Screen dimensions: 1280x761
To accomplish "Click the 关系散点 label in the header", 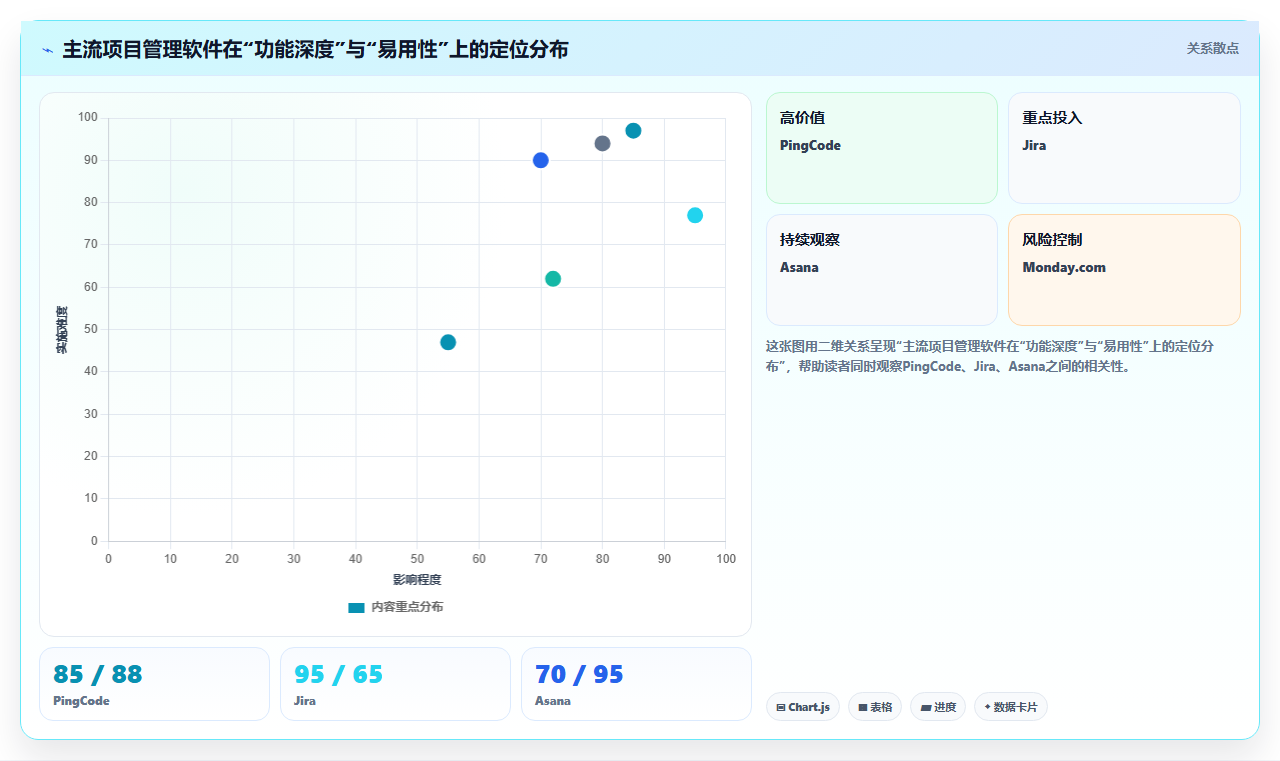I will pyautogui.click(x=1213, y=48).
